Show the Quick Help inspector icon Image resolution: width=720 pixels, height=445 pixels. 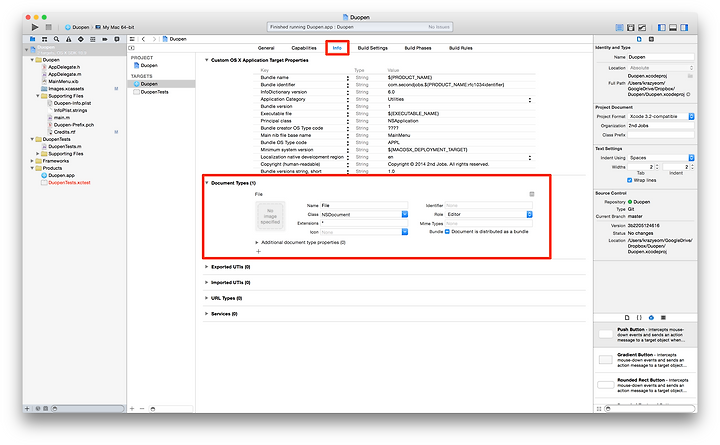point(651,39)
